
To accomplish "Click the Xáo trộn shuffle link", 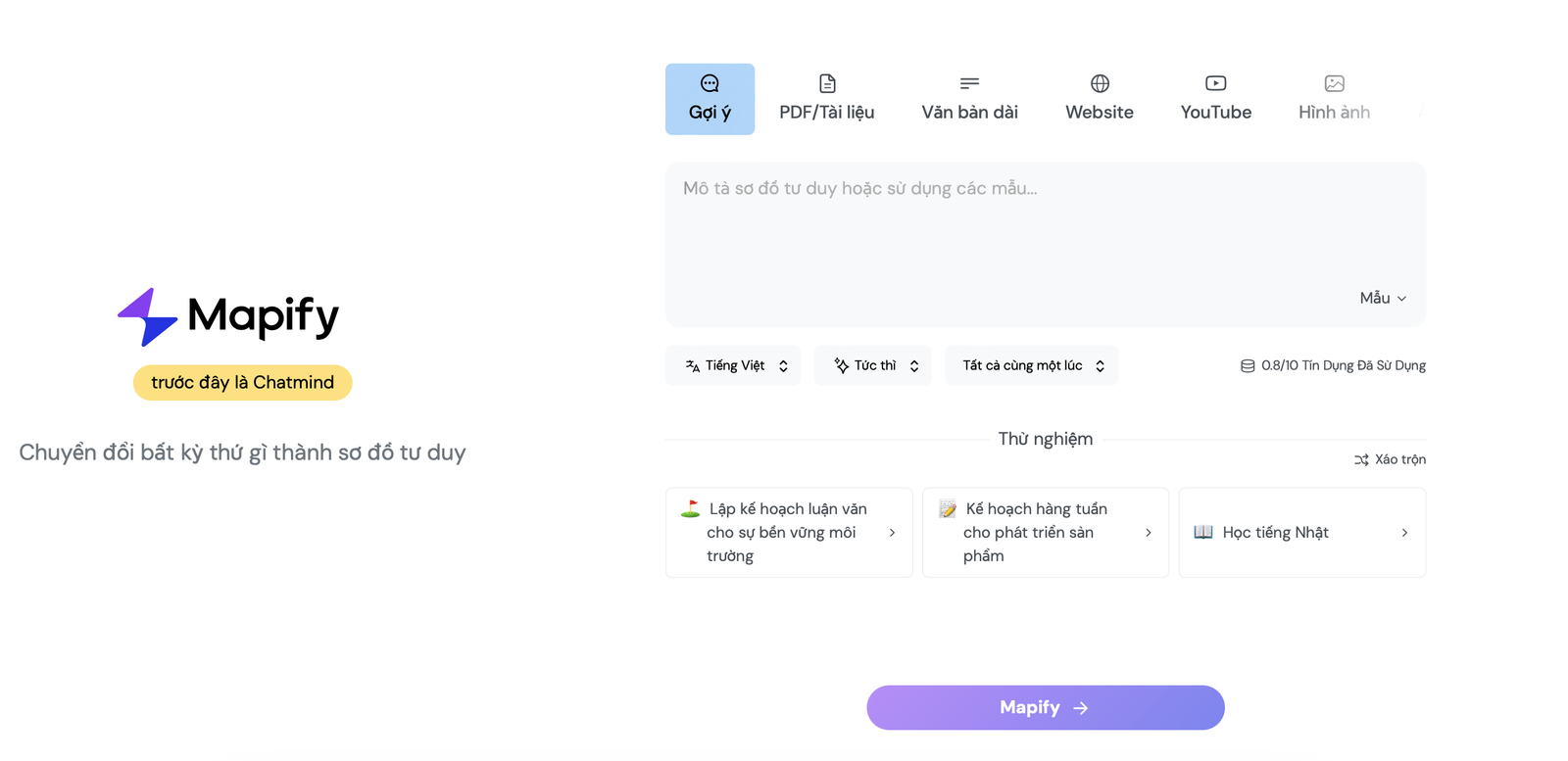I will click(1398, 459).
